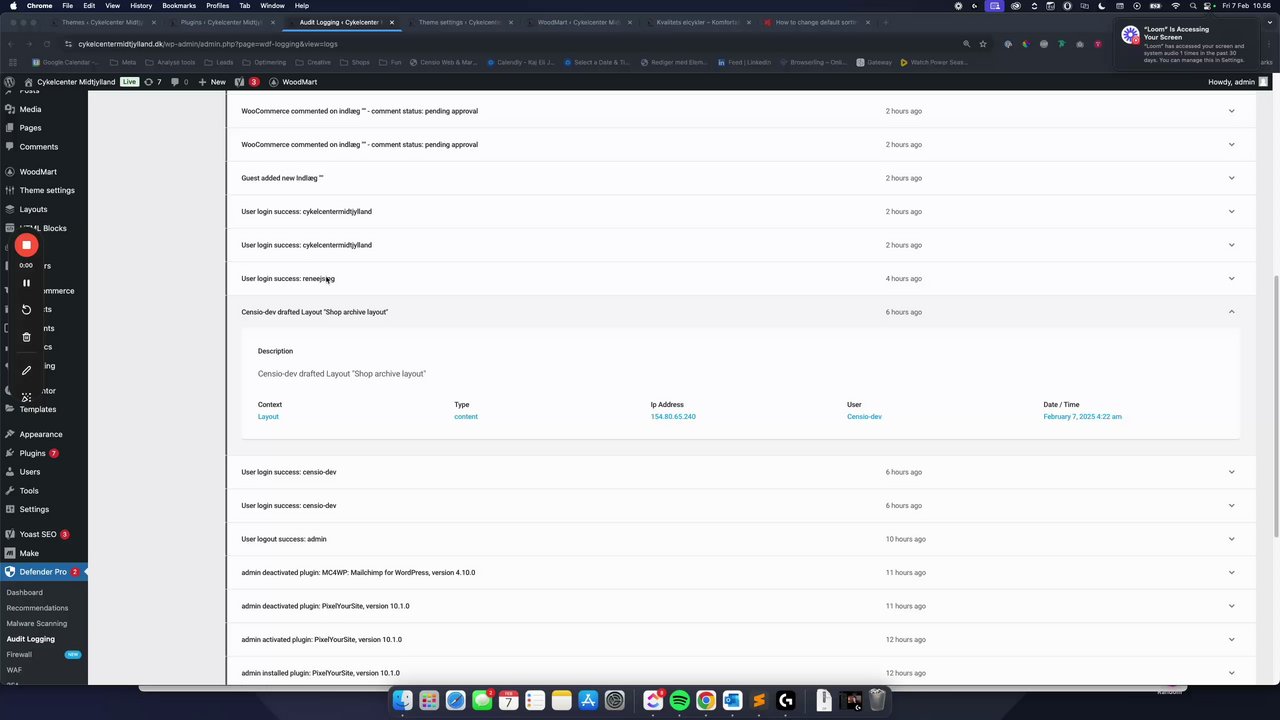Pause the Loom recording
Viewport: 1280px width, 720px height.
[27, 283]
